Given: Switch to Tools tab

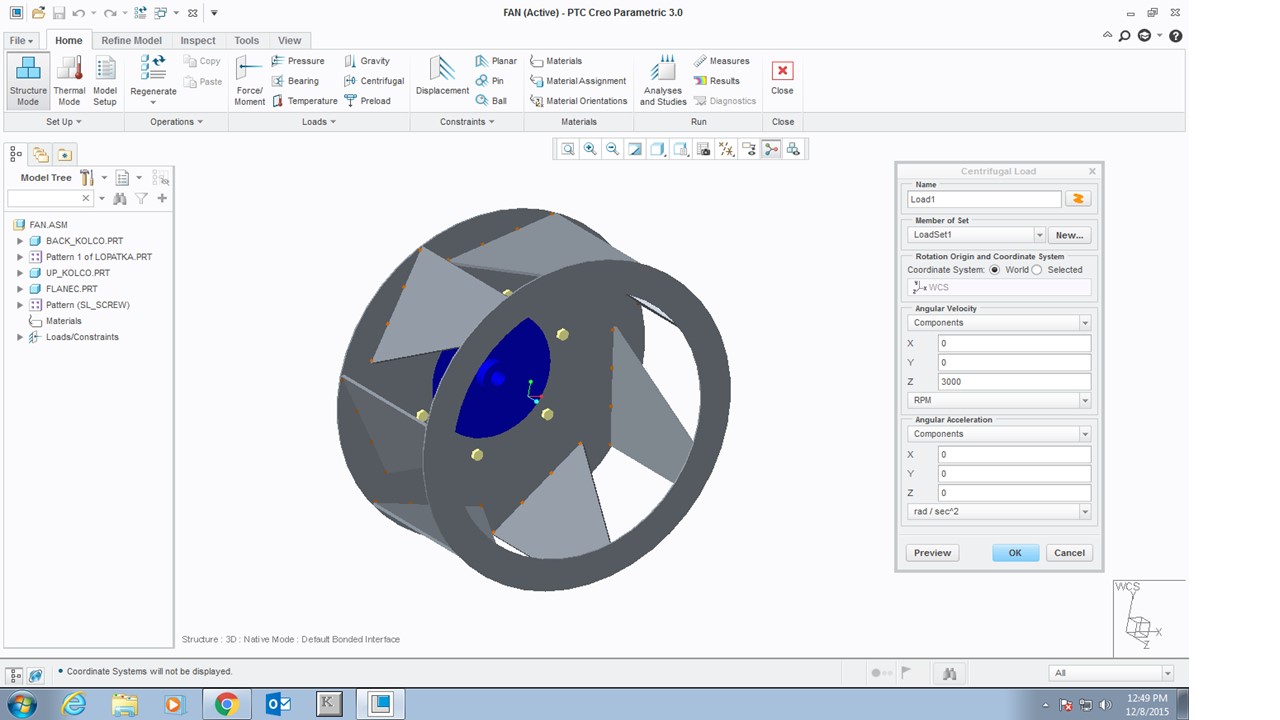Looking at the screenshot, I should (x=246, y=41).
